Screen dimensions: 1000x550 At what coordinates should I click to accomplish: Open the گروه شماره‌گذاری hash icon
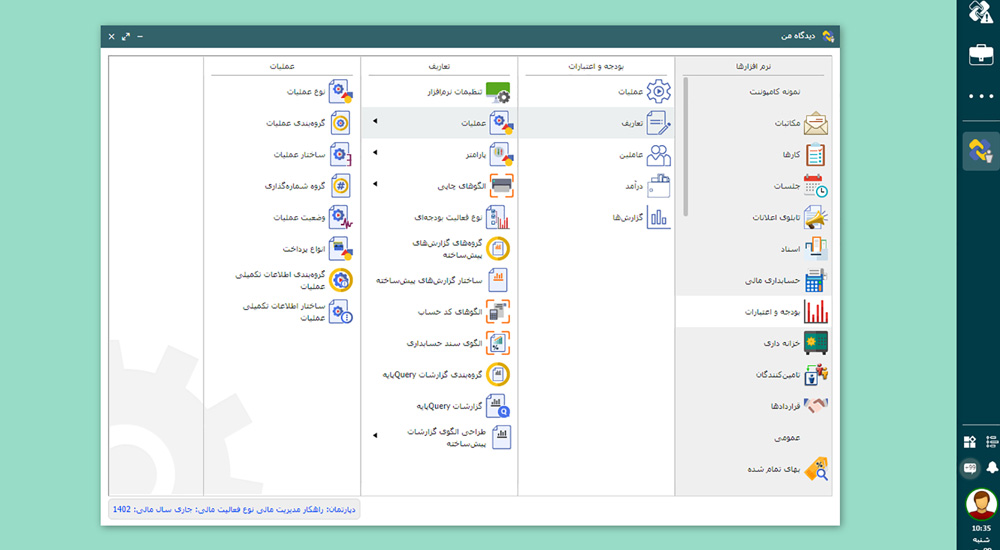point(341,186)
